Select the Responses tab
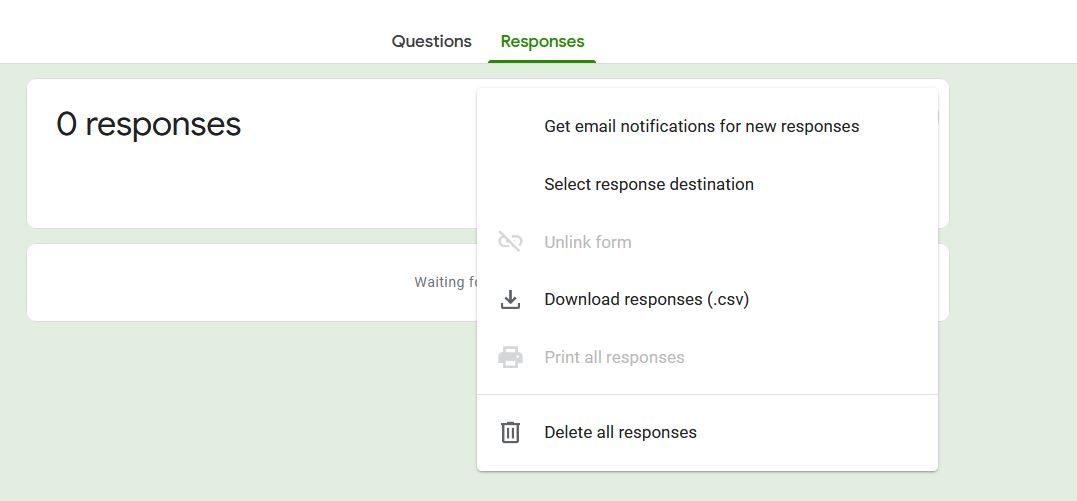 pos(542,41)
